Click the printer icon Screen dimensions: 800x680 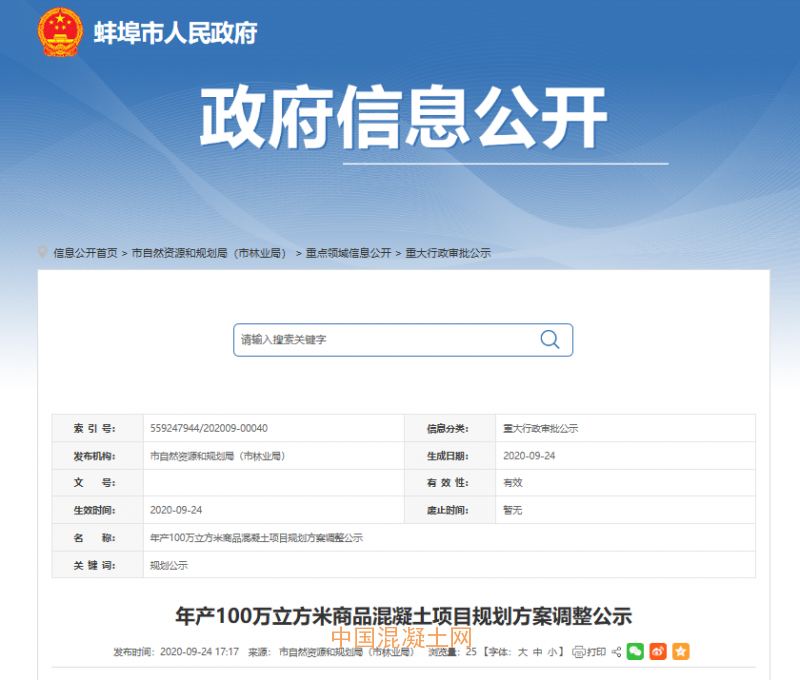pyautogui.click(x=578, y=652)
